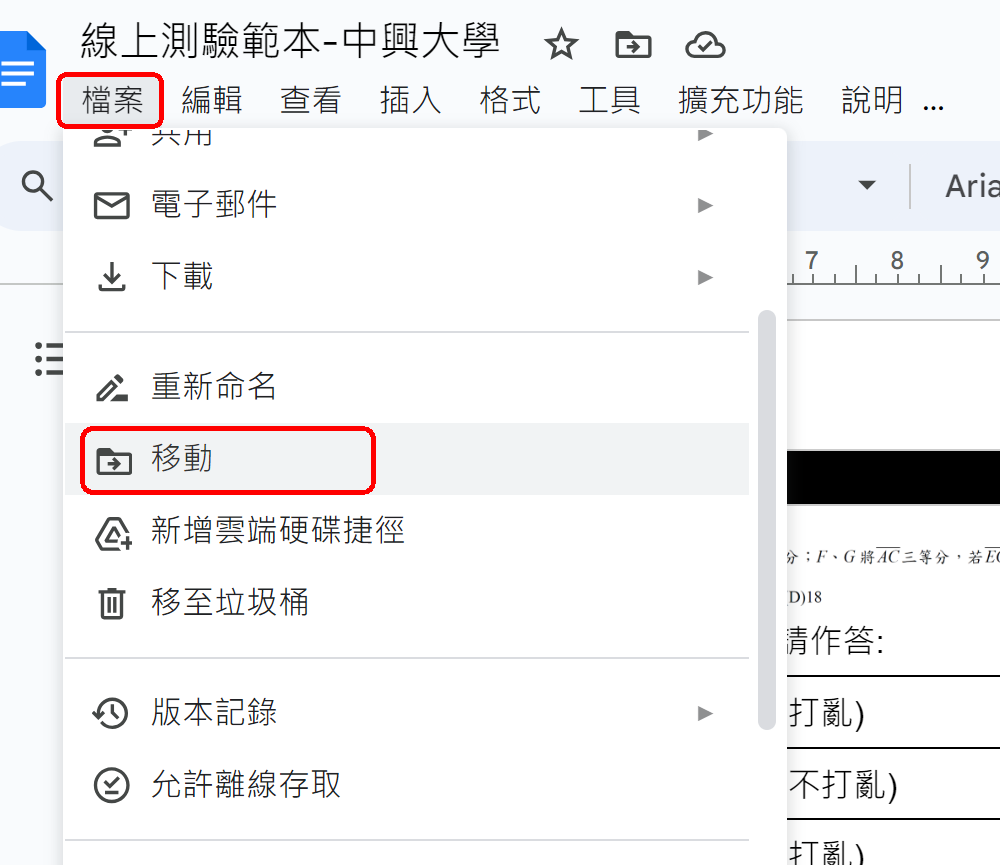This screenshot has height=865, width=1000.
Task: Expand the 下載 submenu
Action: pos(407,277)
